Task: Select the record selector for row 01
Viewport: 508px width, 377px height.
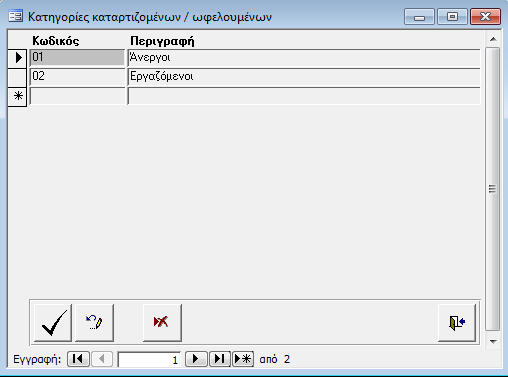Action: point(17,58)
